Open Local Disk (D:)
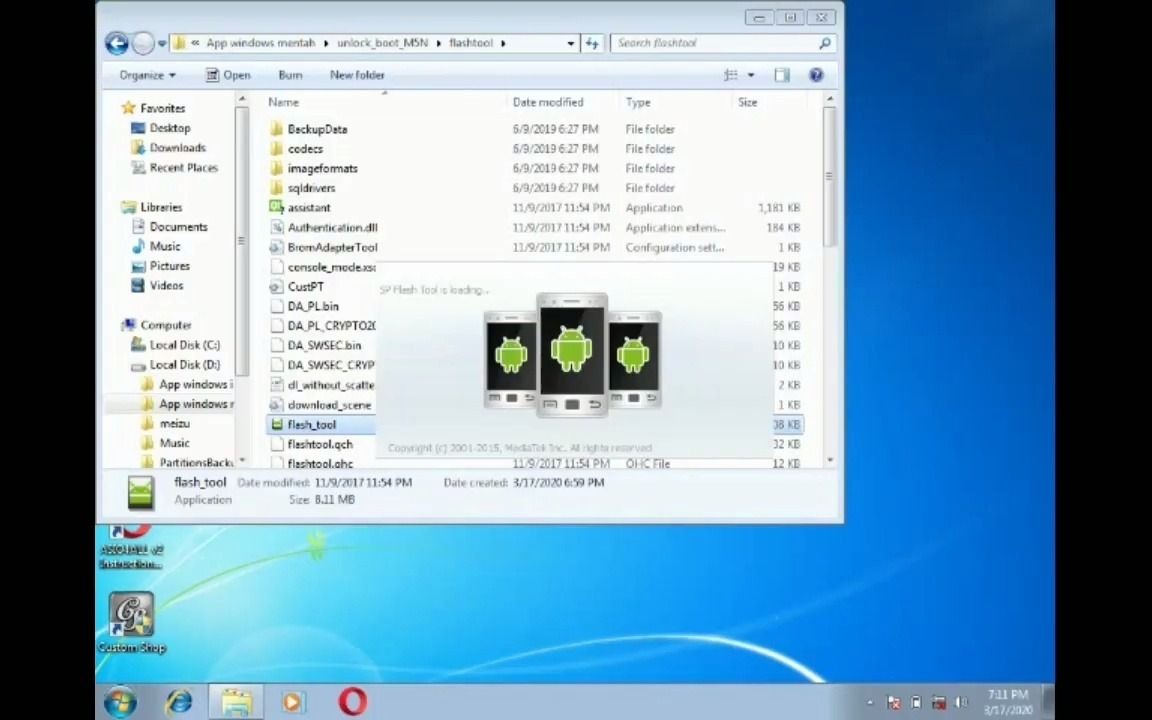The height and width of the screenshot is (720, 1152). [184, 364]
